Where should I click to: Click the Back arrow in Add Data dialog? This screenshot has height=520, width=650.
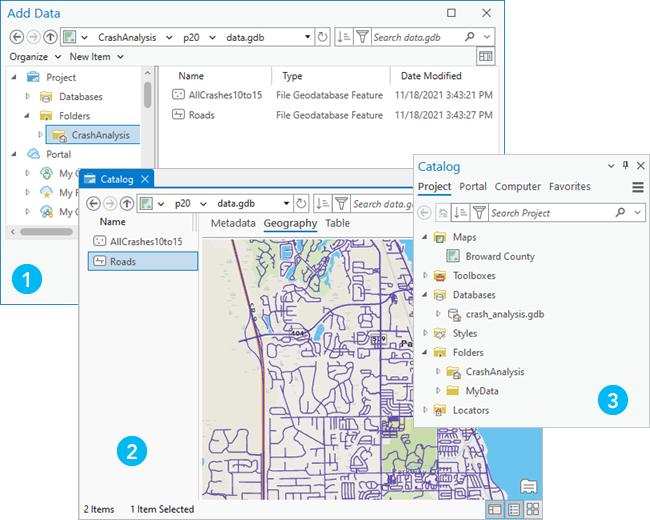[16, 37]
